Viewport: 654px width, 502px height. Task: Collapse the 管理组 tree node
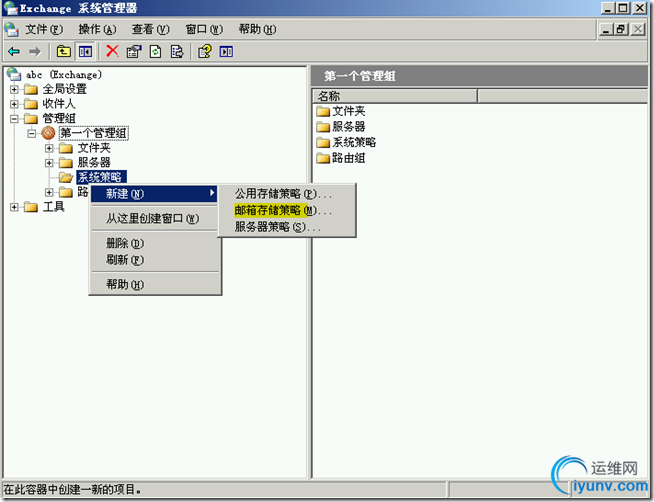14,118
